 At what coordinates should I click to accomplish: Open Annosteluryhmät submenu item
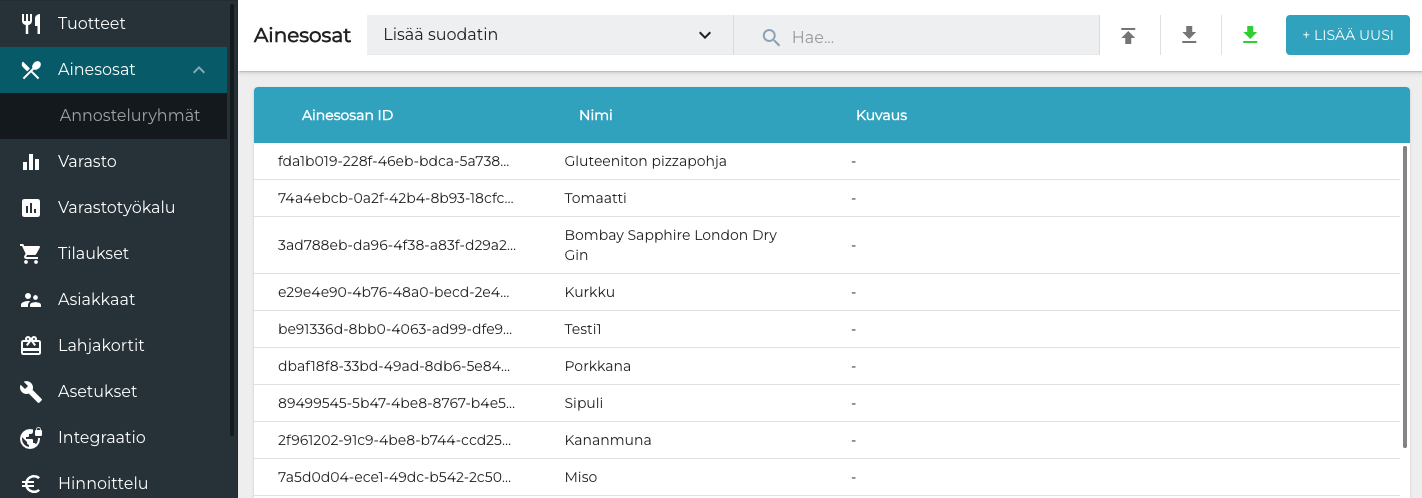tap(130, 116)
